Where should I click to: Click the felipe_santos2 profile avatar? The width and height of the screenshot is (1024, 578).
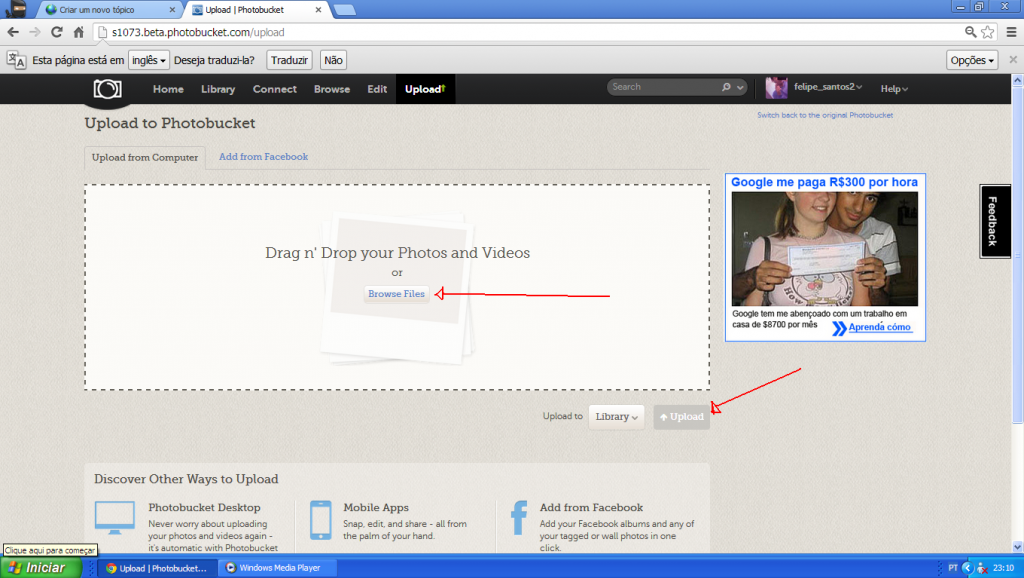(x=776, y=88)
